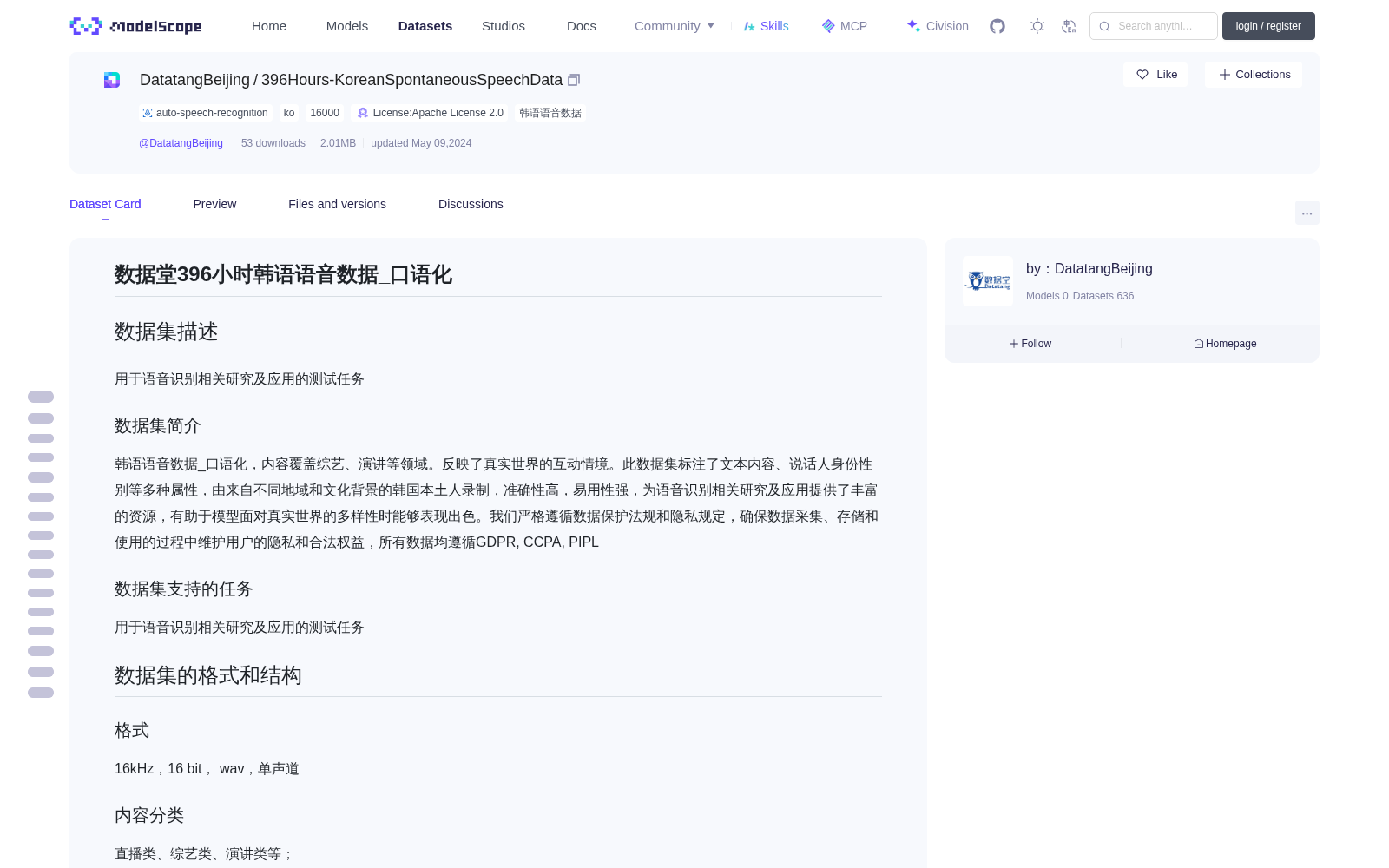Open the publisher Homepage link

[x=1225, y=344]
